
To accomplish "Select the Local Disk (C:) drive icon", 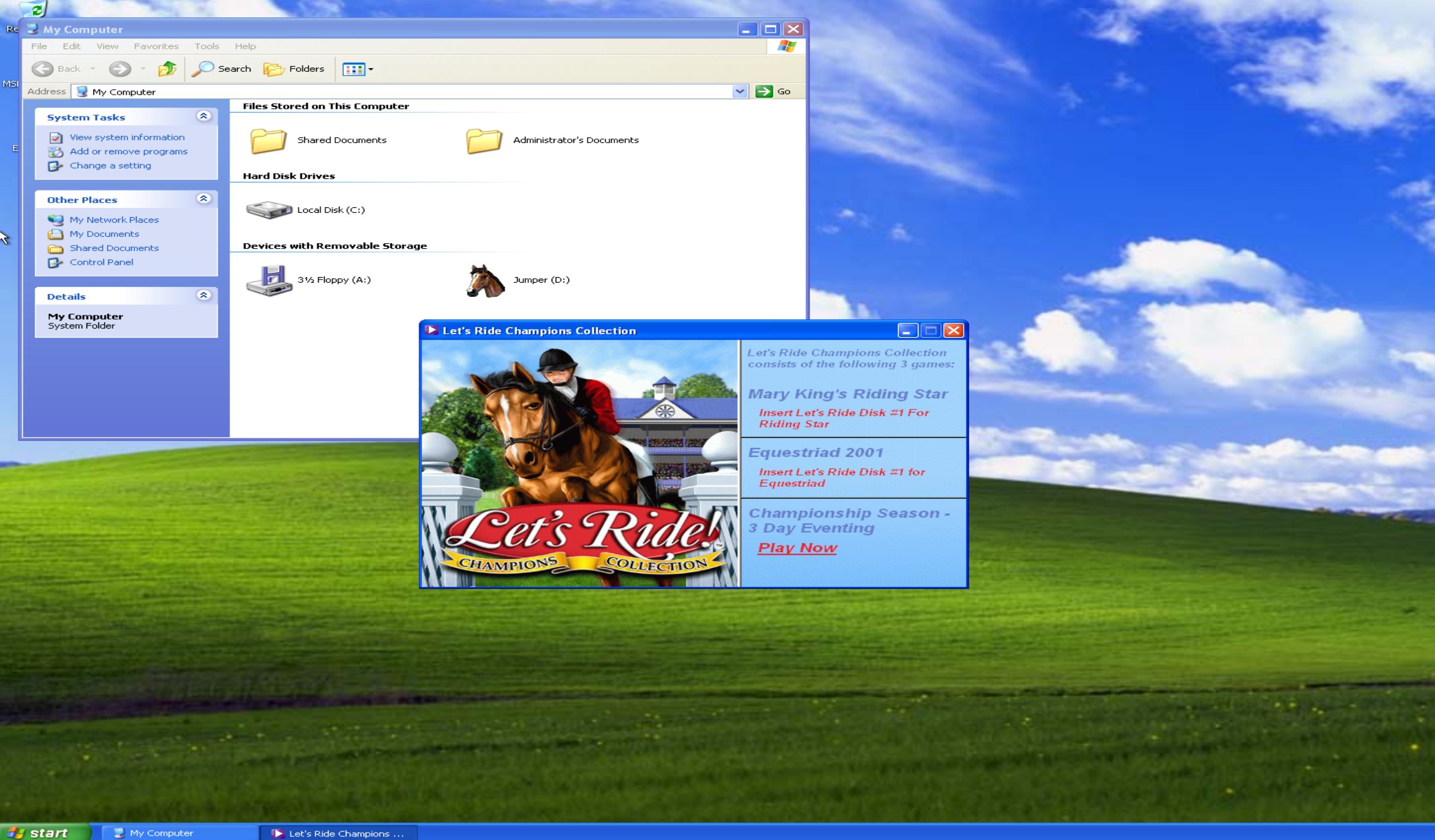I will [269, 210].
